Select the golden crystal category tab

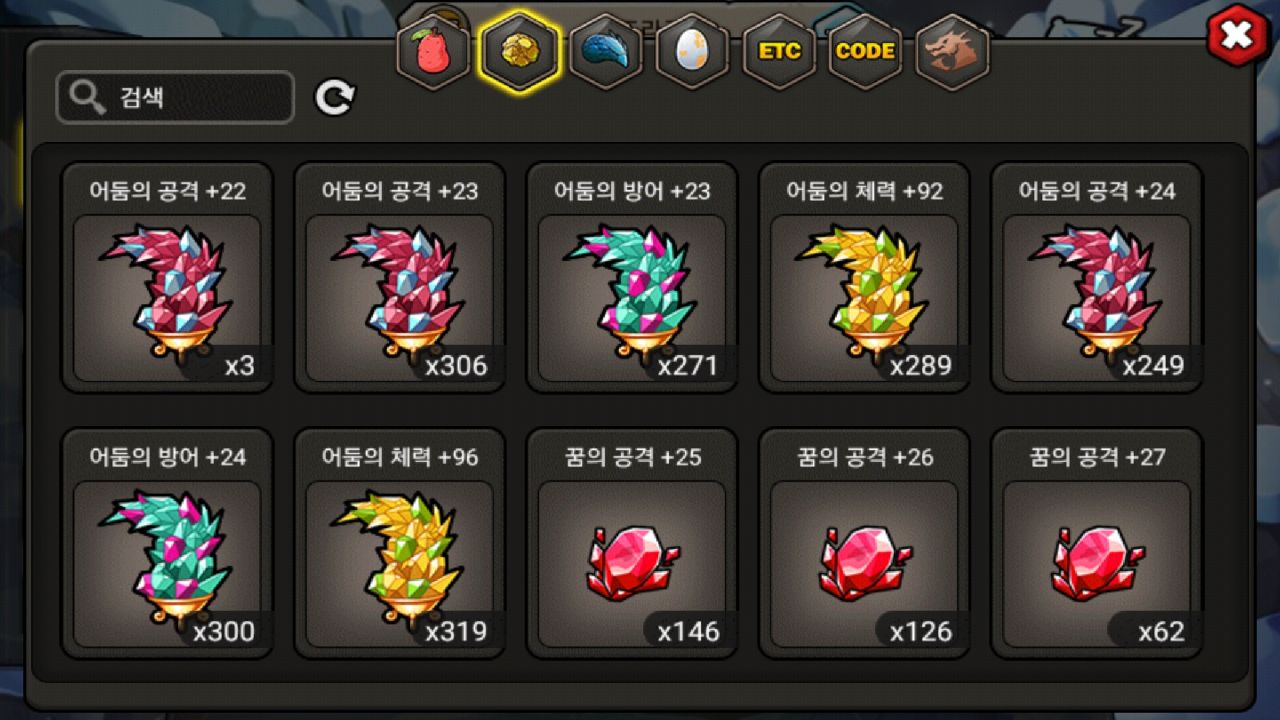pyautogui.click(x=520, y=52)
